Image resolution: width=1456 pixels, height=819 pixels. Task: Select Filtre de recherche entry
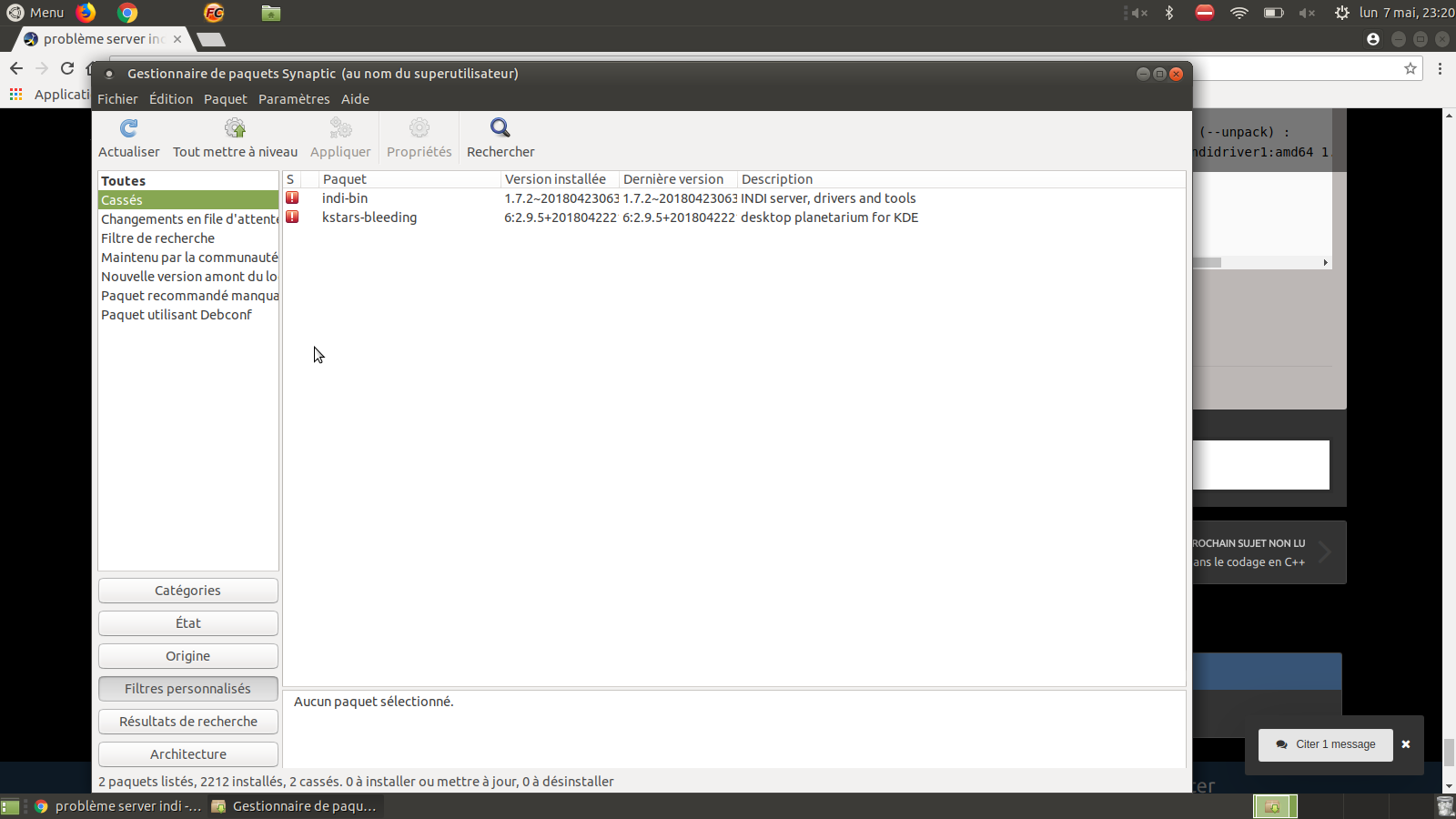[188, 238]
